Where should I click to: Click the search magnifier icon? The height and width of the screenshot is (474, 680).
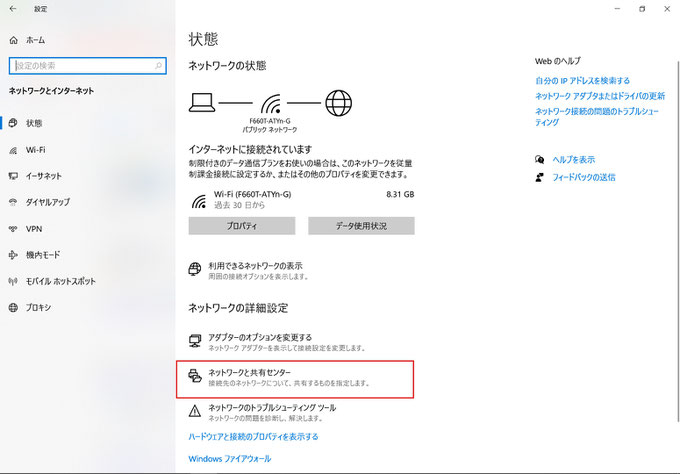[x=158, y=66]
